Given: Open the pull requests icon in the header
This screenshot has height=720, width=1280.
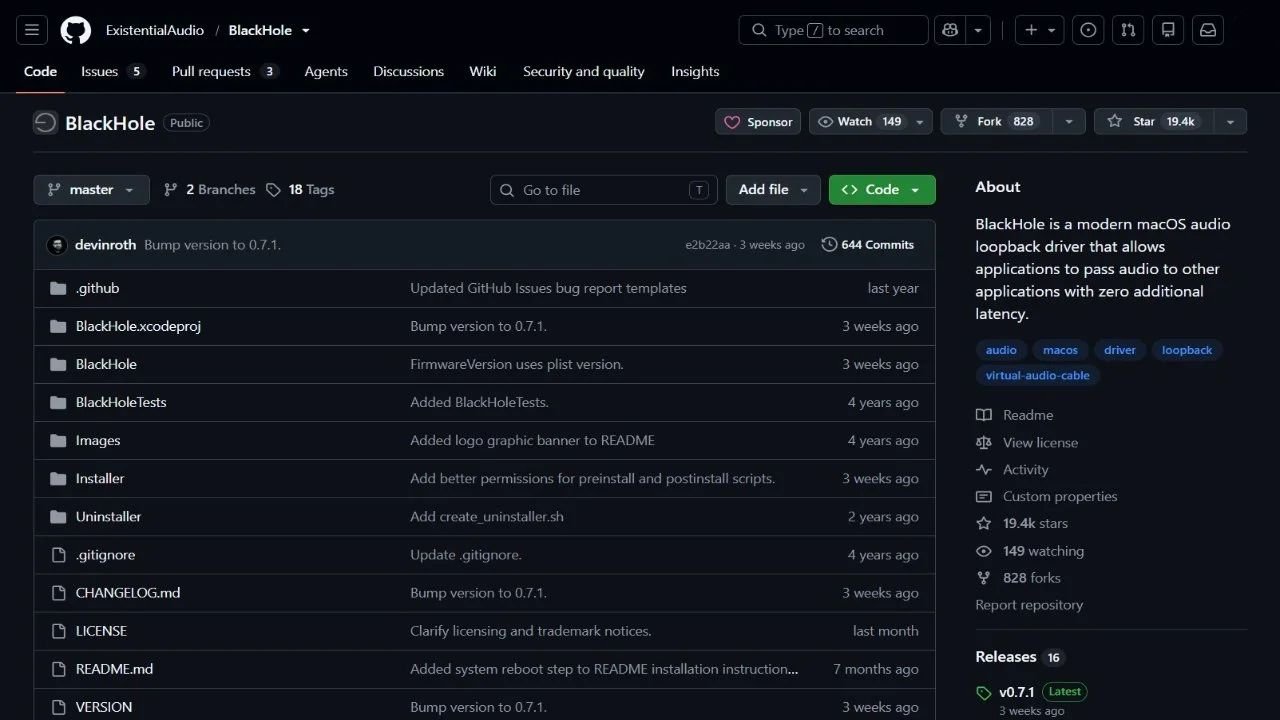Looking at the screenshot, I should [x=1128, y=30].
